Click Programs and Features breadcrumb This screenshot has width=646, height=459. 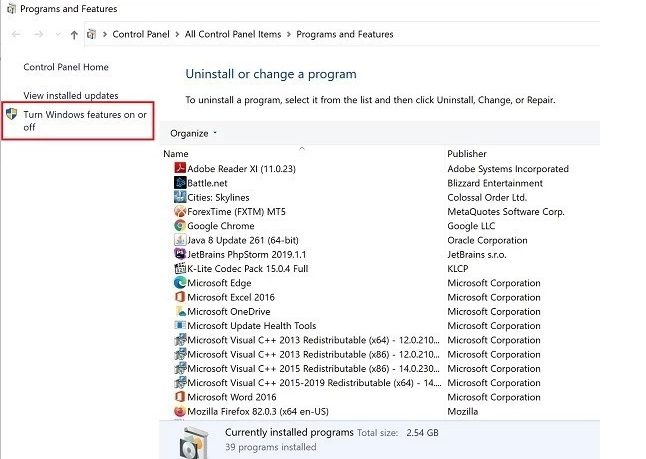pos(345,34)
